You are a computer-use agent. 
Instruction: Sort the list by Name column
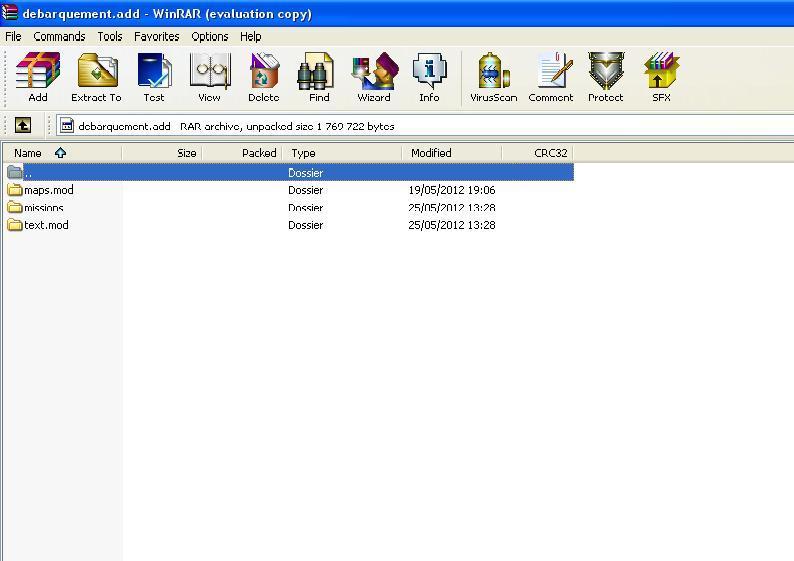[x=28, y=153]
